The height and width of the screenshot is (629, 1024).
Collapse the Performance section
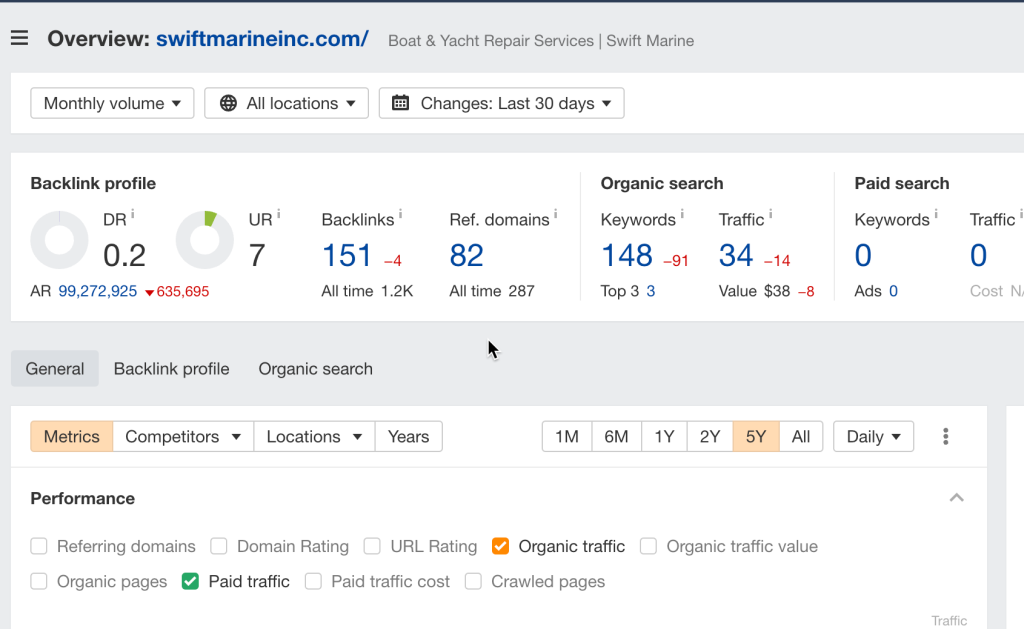(x=956, y=498)
